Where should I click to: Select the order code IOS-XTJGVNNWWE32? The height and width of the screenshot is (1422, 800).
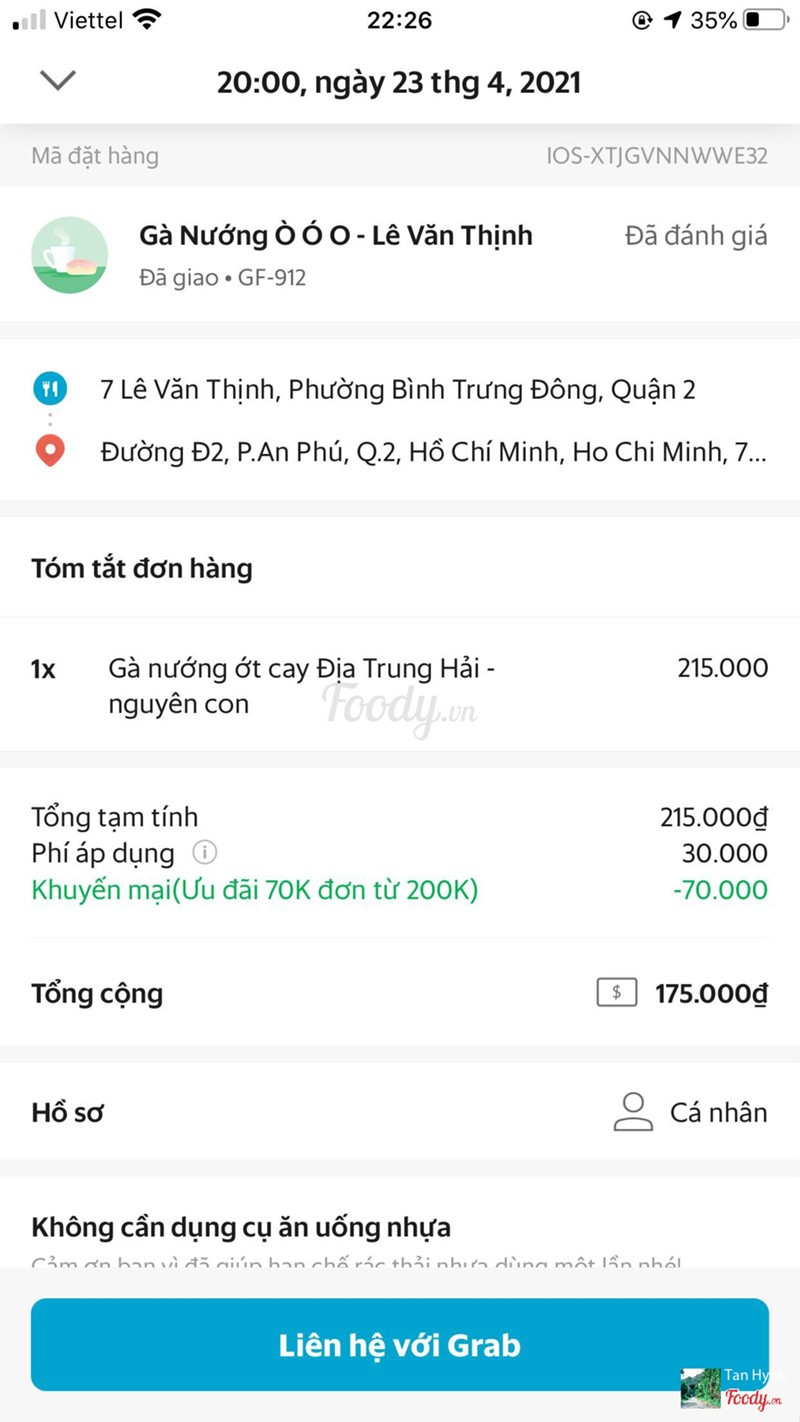656,156
